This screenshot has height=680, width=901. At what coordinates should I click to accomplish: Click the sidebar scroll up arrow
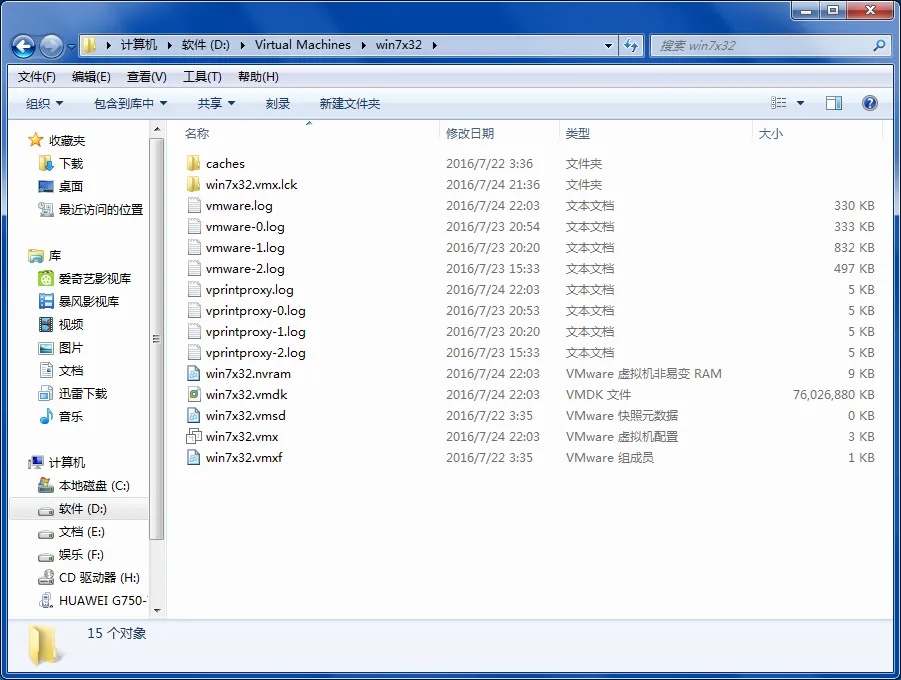157,129
